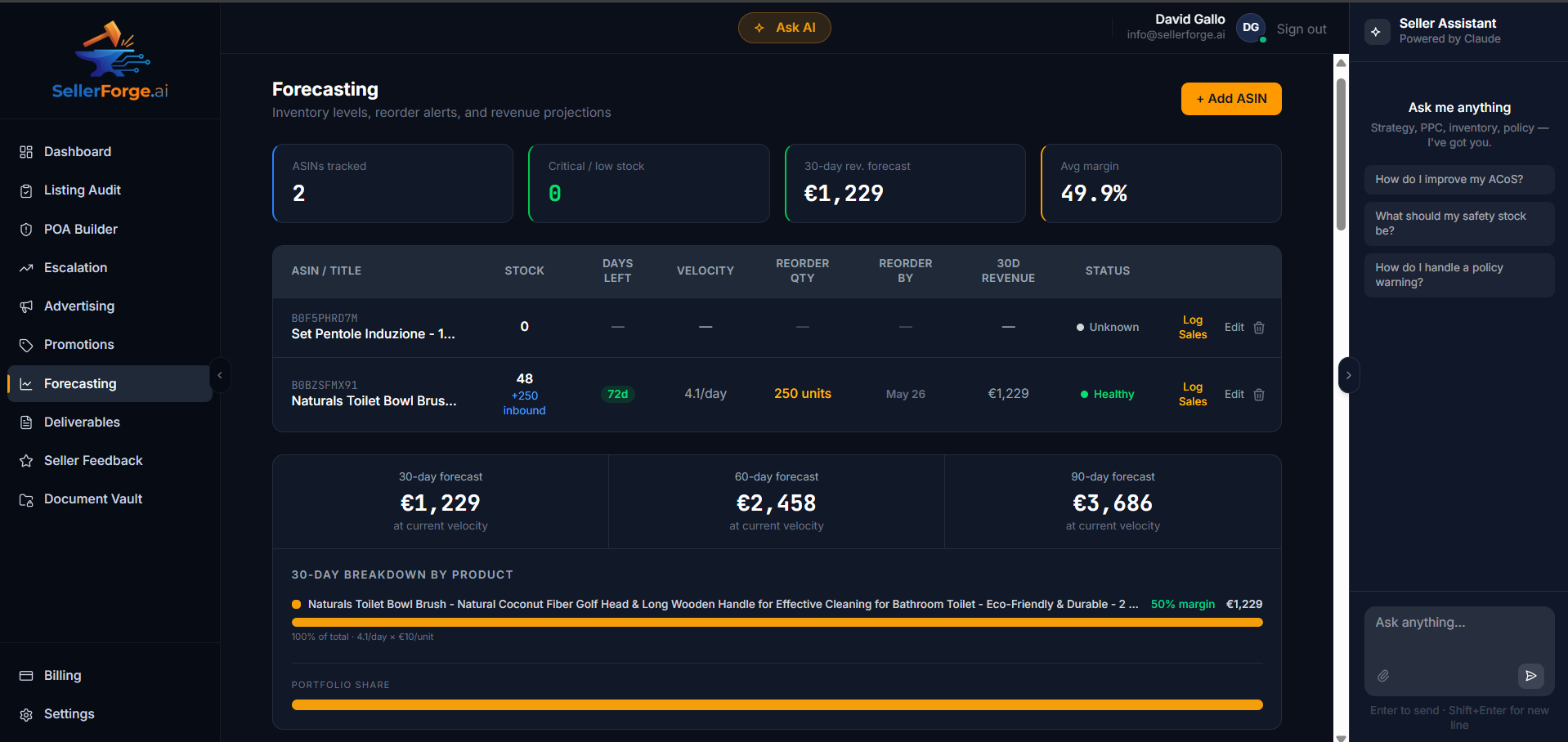Send the chat message via the send icon

[1531, 676]
